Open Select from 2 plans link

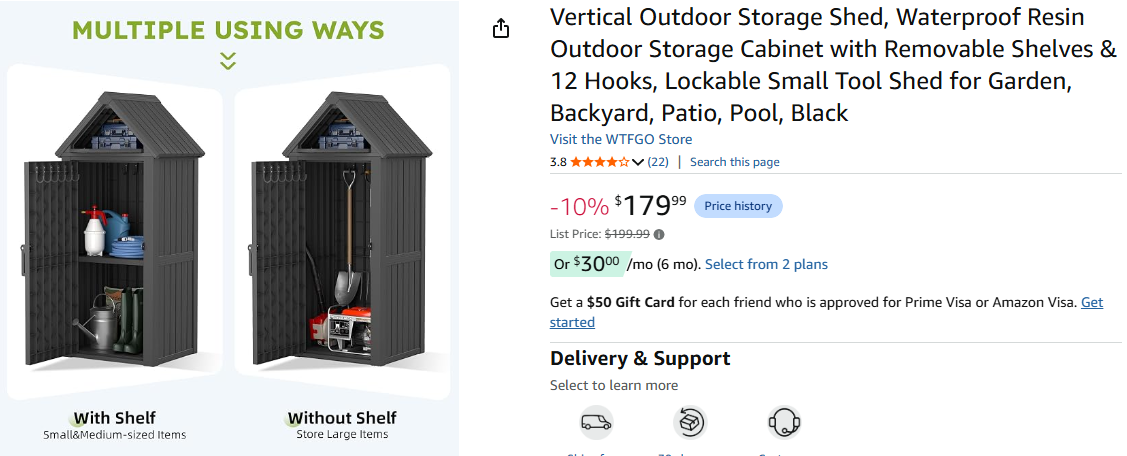click(766, 265)
